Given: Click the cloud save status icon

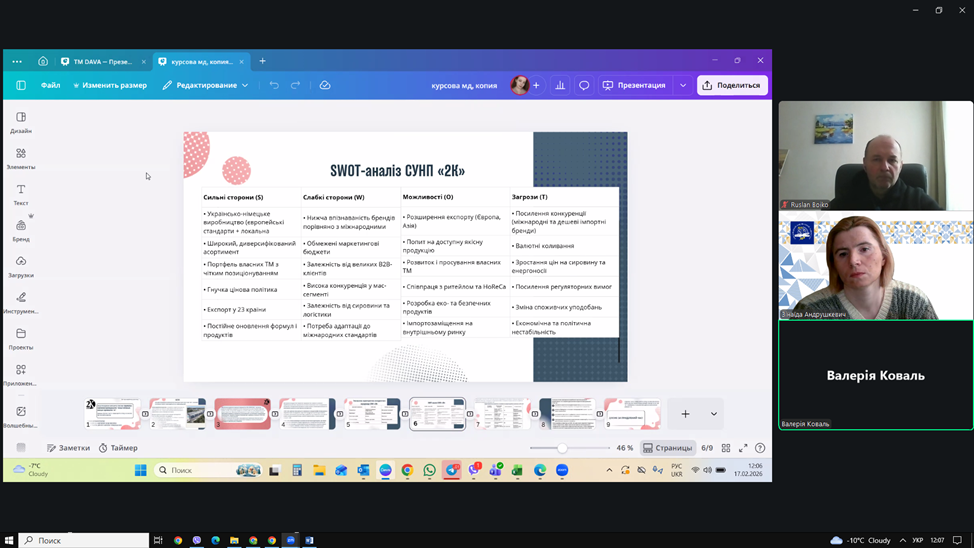Looking at the screenshot, I should point(325,85).
